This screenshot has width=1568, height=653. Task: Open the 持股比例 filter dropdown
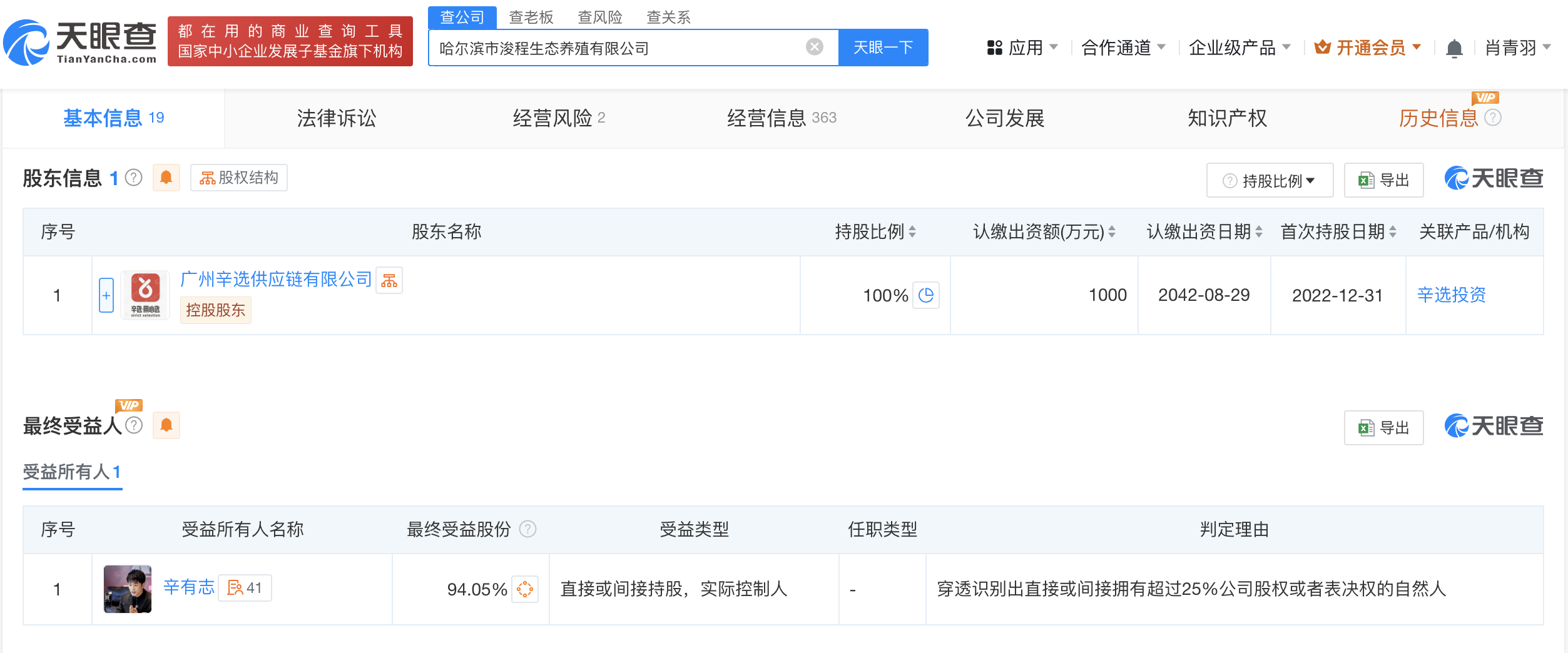point(1270,181)
